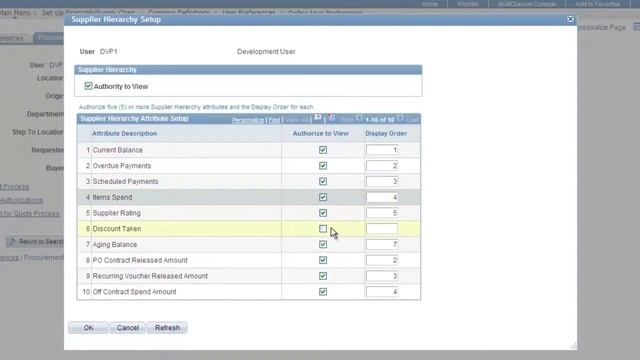Click Add to Favorites in top navigation
Viewport: 640px width, 360px height.
click(x=598, y=4)
